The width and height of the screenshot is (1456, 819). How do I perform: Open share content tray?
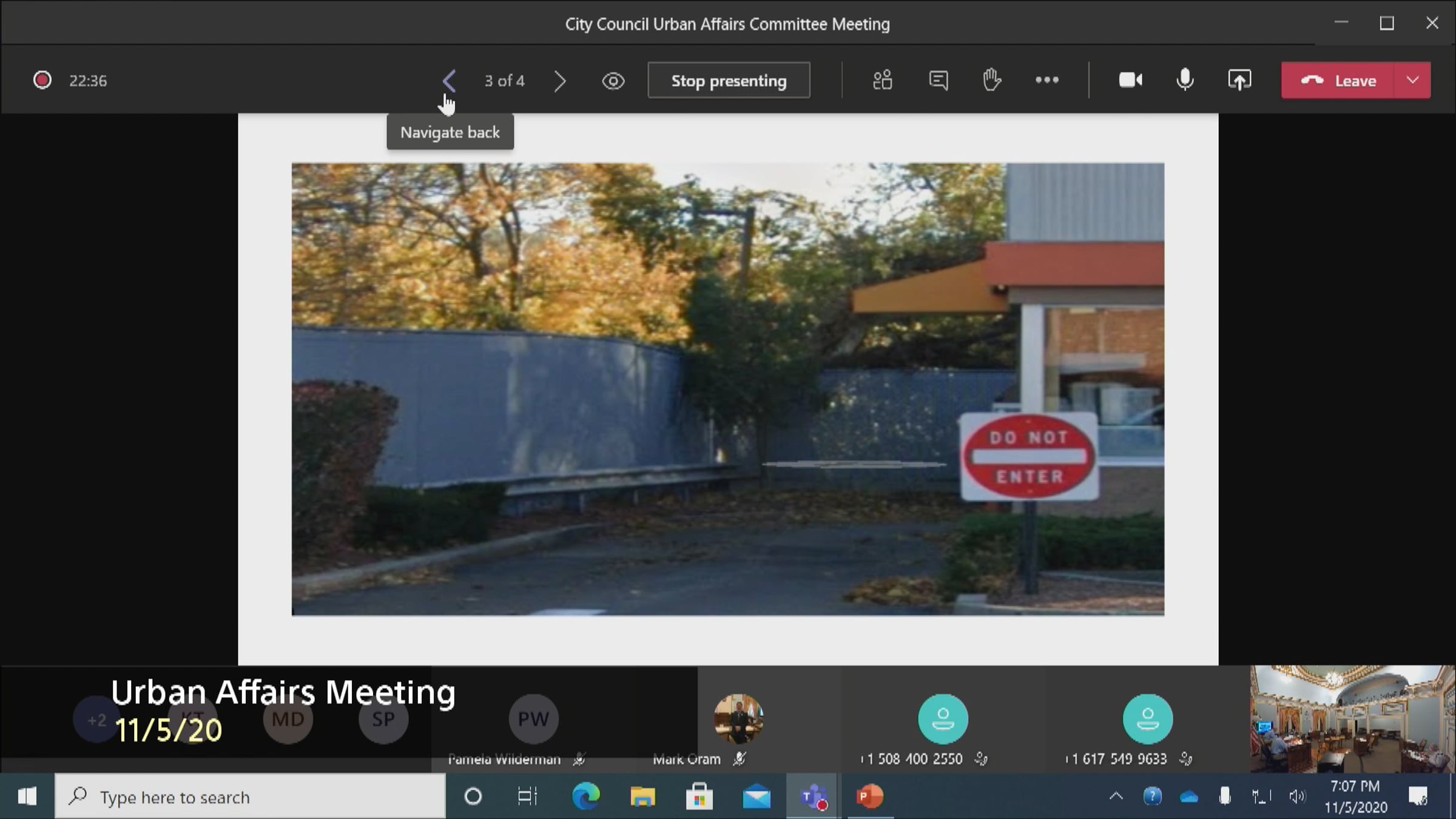(x=1239, y=80)
